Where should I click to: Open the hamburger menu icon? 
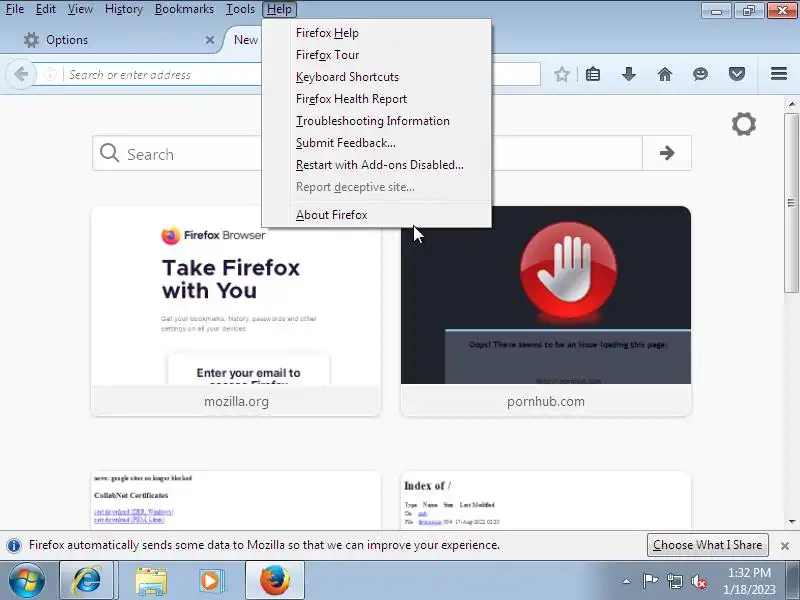click(x=779, y=74)
